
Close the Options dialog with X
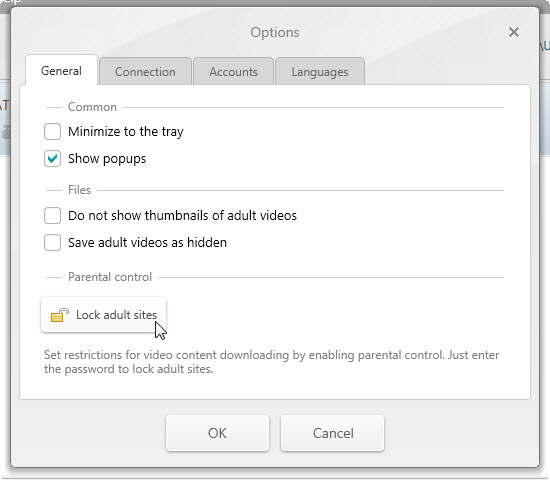[x=514, y=32]
